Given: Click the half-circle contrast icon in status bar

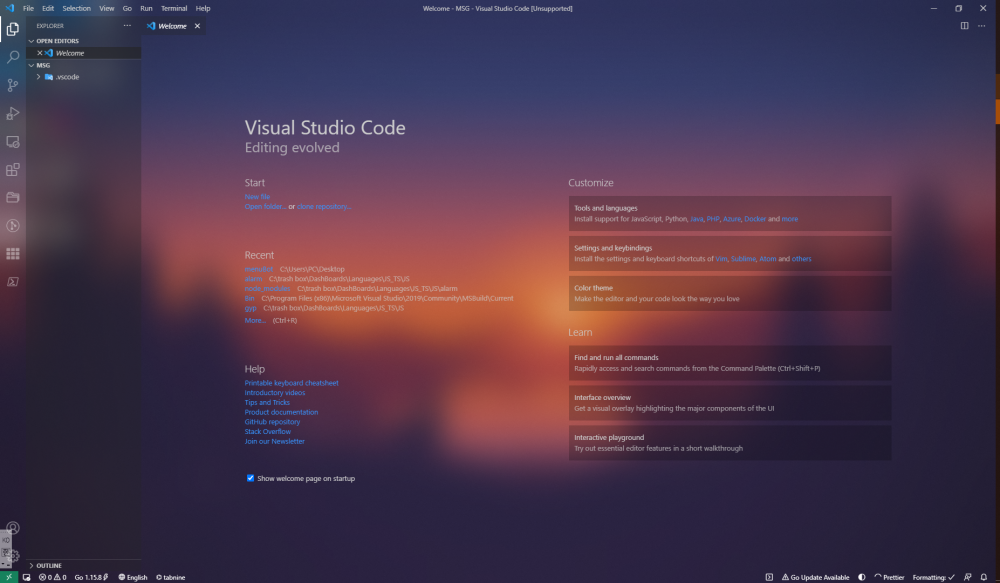Looking at the screenshot, I should 862,577.
